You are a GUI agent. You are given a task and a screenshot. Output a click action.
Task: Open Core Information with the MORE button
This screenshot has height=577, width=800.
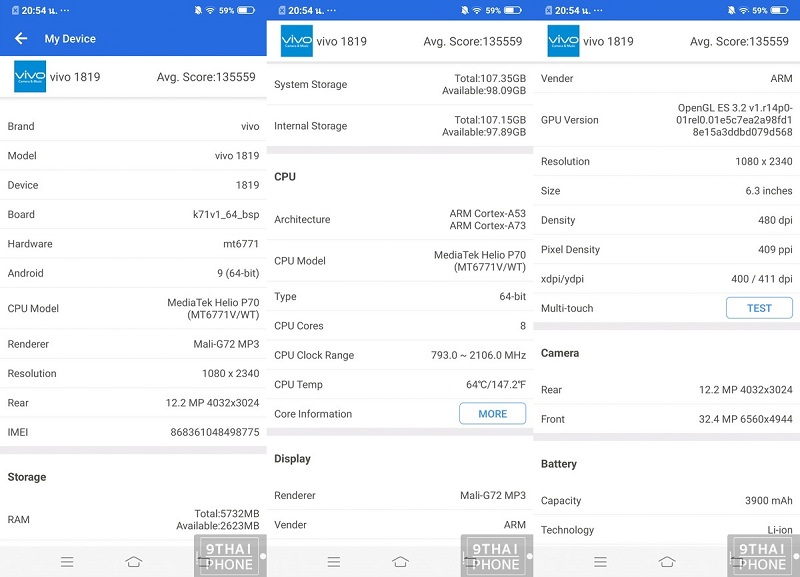pyautogui.click(x=492, y=414)
